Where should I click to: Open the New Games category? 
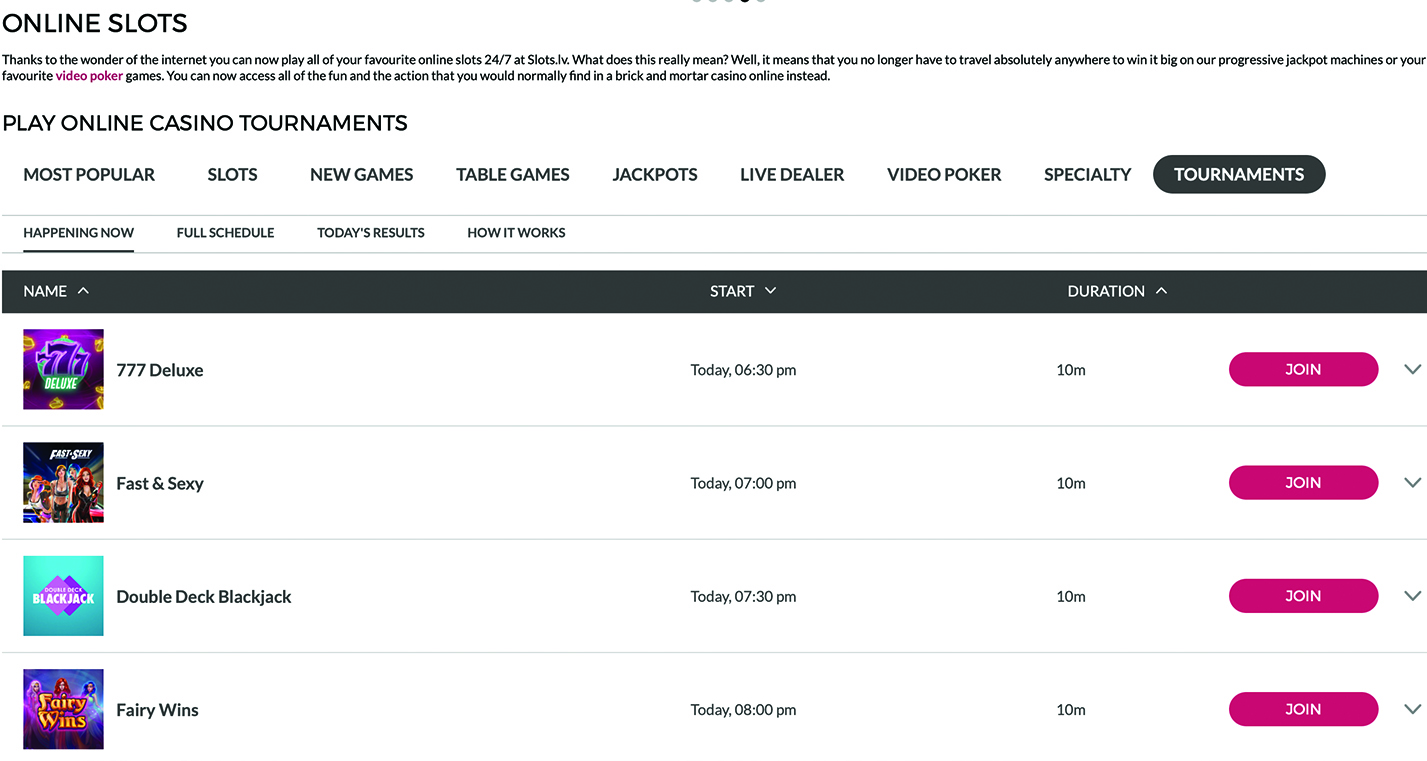(361, 174)
